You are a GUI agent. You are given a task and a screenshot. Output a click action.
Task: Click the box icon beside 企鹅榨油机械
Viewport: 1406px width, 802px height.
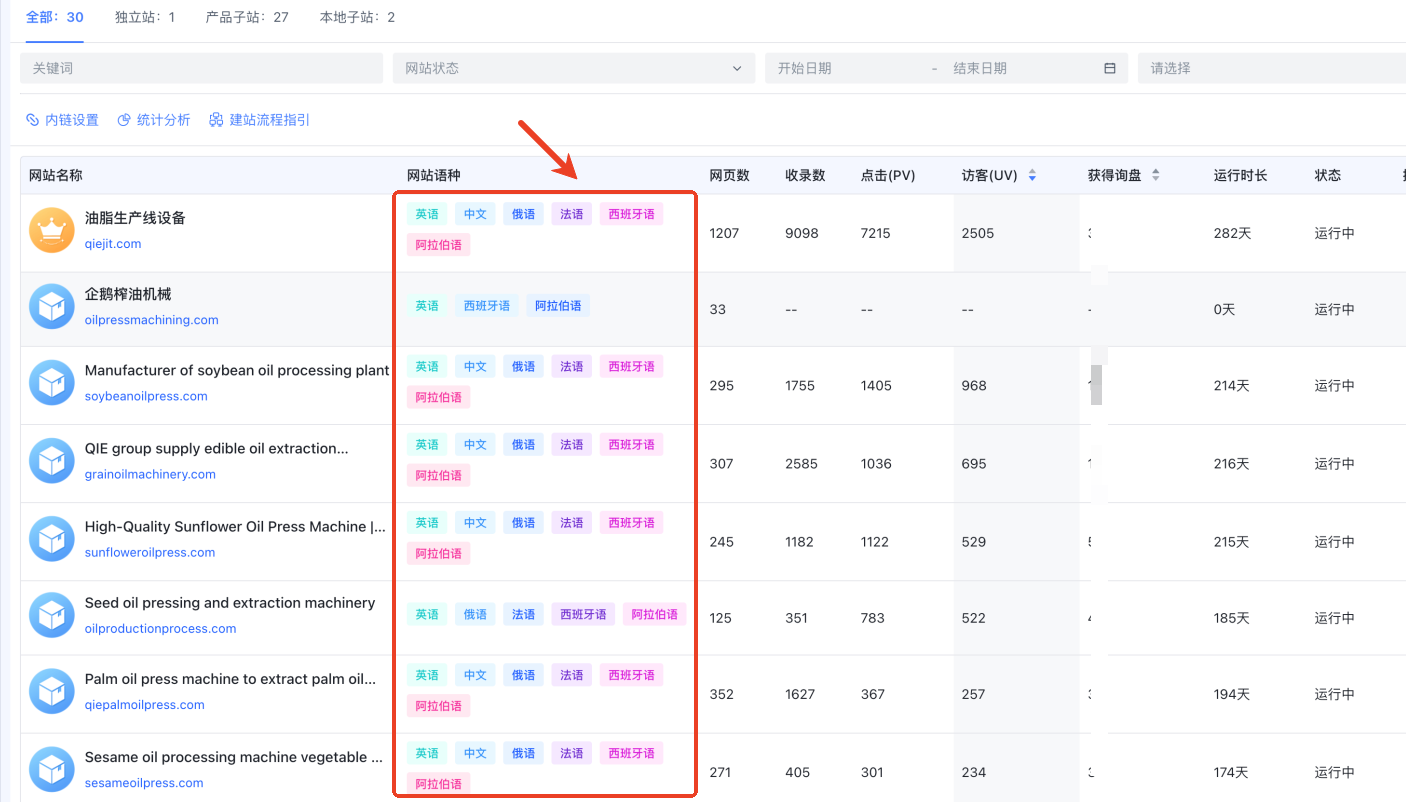(x=52, y=307)
